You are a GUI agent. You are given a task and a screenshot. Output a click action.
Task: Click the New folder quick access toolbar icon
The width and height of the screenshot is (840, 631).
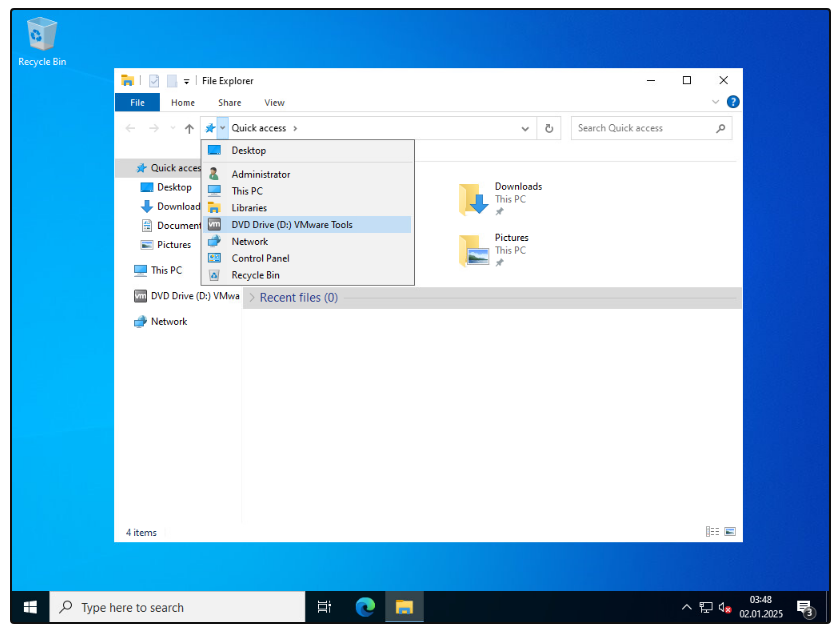click(172, 81)
